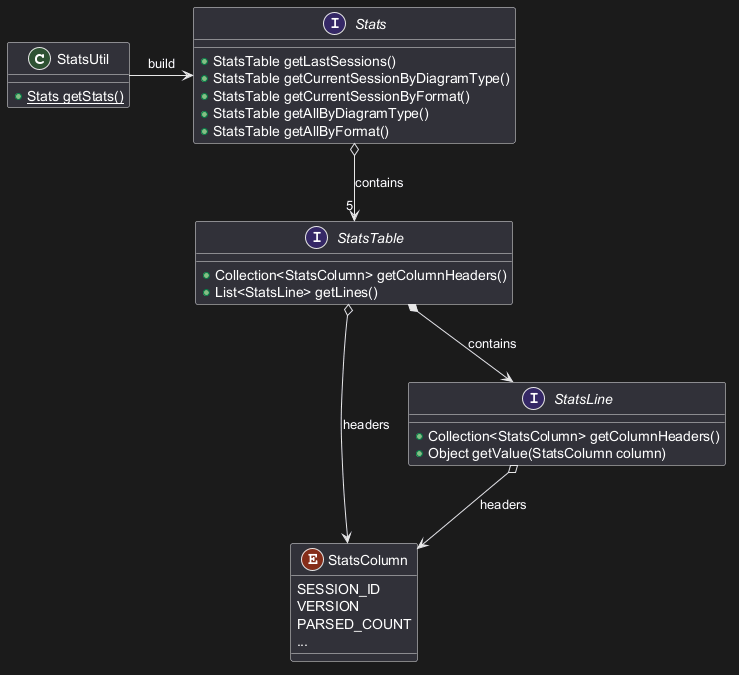The image size is (739, 675).
Task: Select the PARSED_COUNT enum constant
Action: point(354,624)
